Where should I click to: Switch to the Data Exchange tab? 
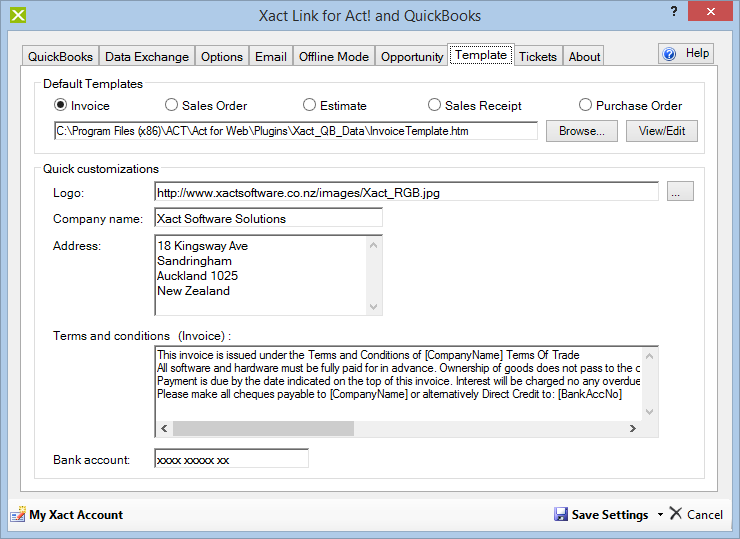(147, 56)
